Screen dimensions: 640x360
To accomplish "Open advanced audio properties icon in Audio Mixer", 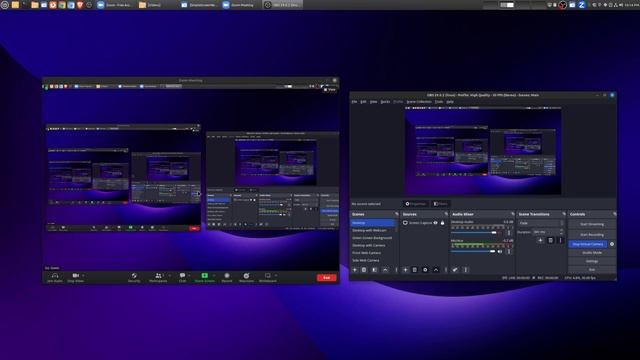I will point(455,270).
